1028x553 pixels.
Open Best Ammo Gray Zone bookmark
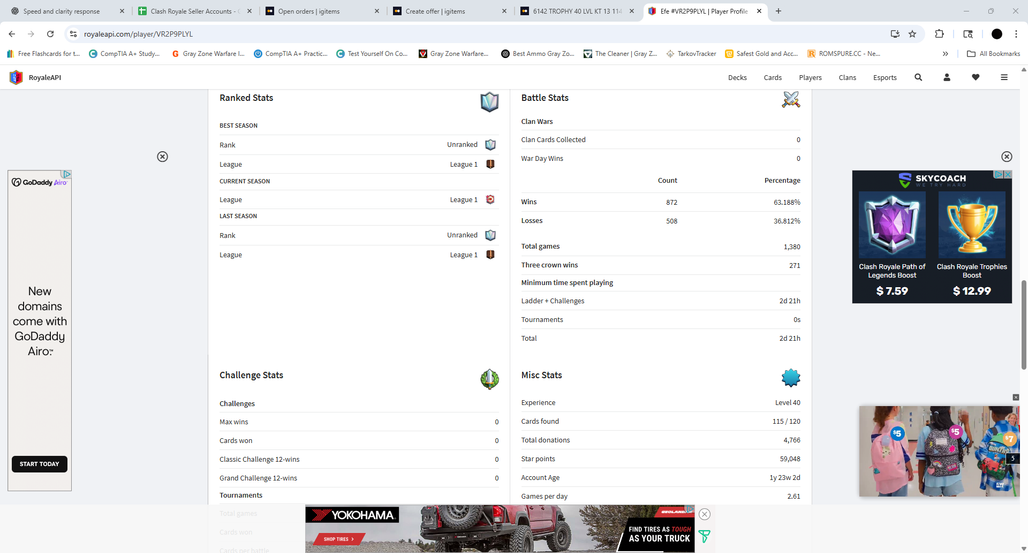coord(538,54)
